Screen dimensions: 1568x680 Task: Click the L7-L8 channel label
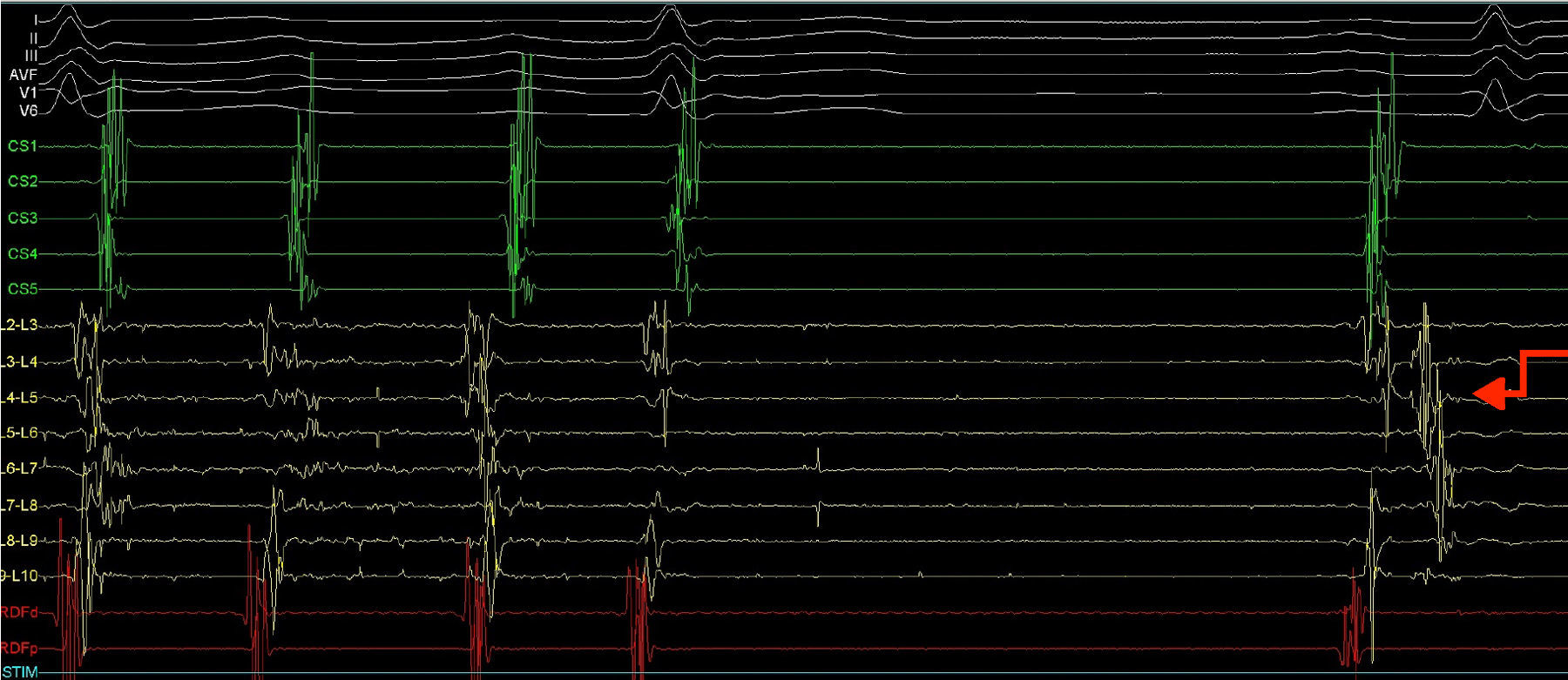pyautogui.click(x=19, y=505)
